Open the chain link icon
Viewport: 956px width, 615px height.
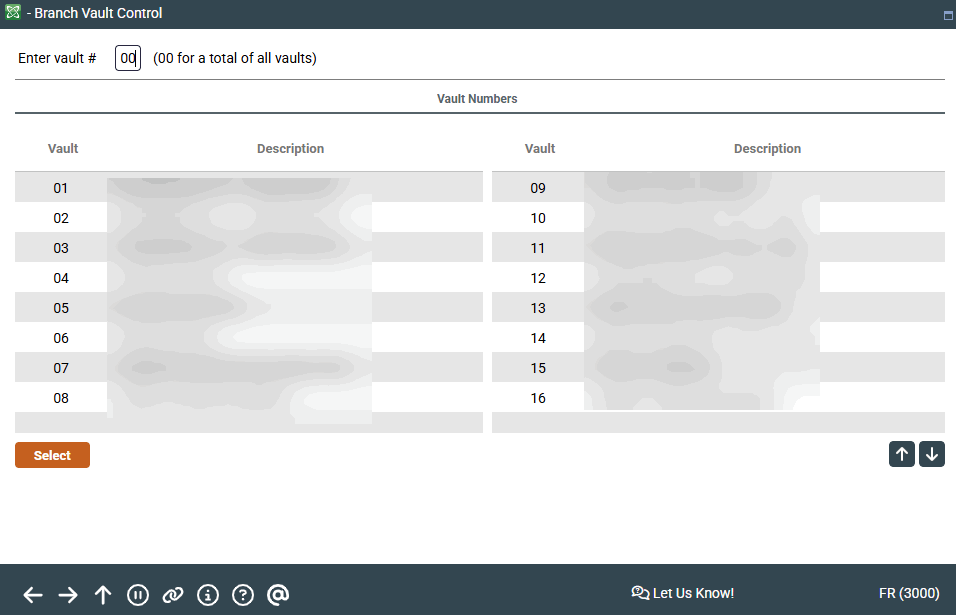tap(173, 595)
